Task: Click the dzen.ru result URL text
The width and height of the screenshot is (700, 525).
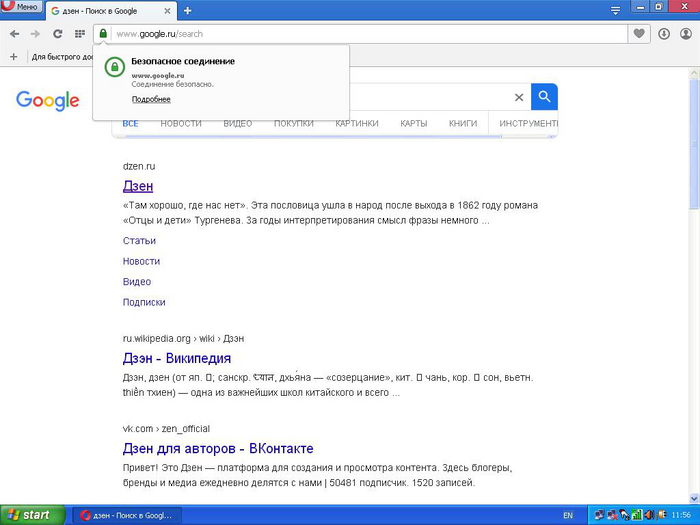Action: [139, 167]
